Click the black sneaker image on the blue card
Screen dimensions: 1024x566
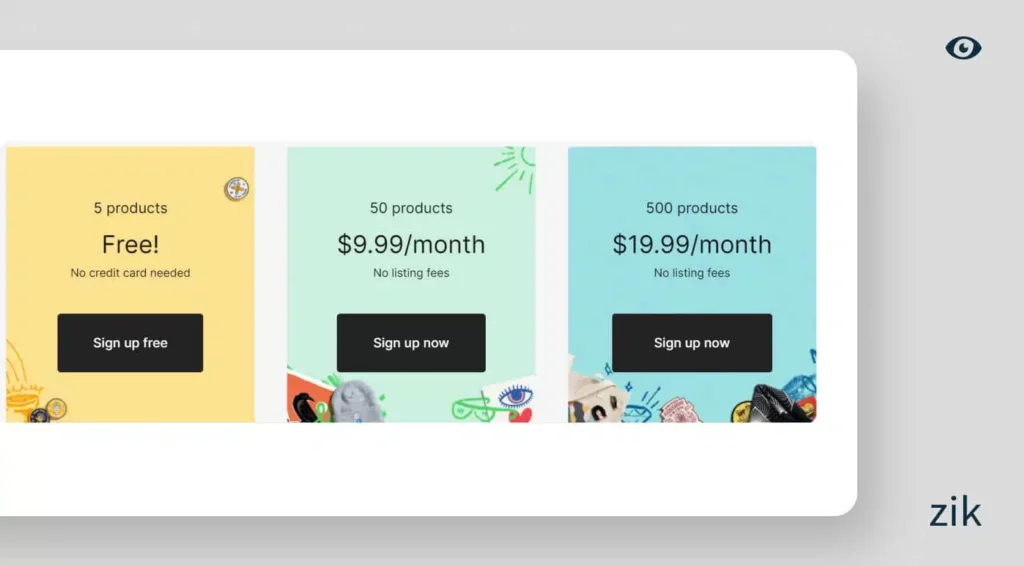pos(779,402)
